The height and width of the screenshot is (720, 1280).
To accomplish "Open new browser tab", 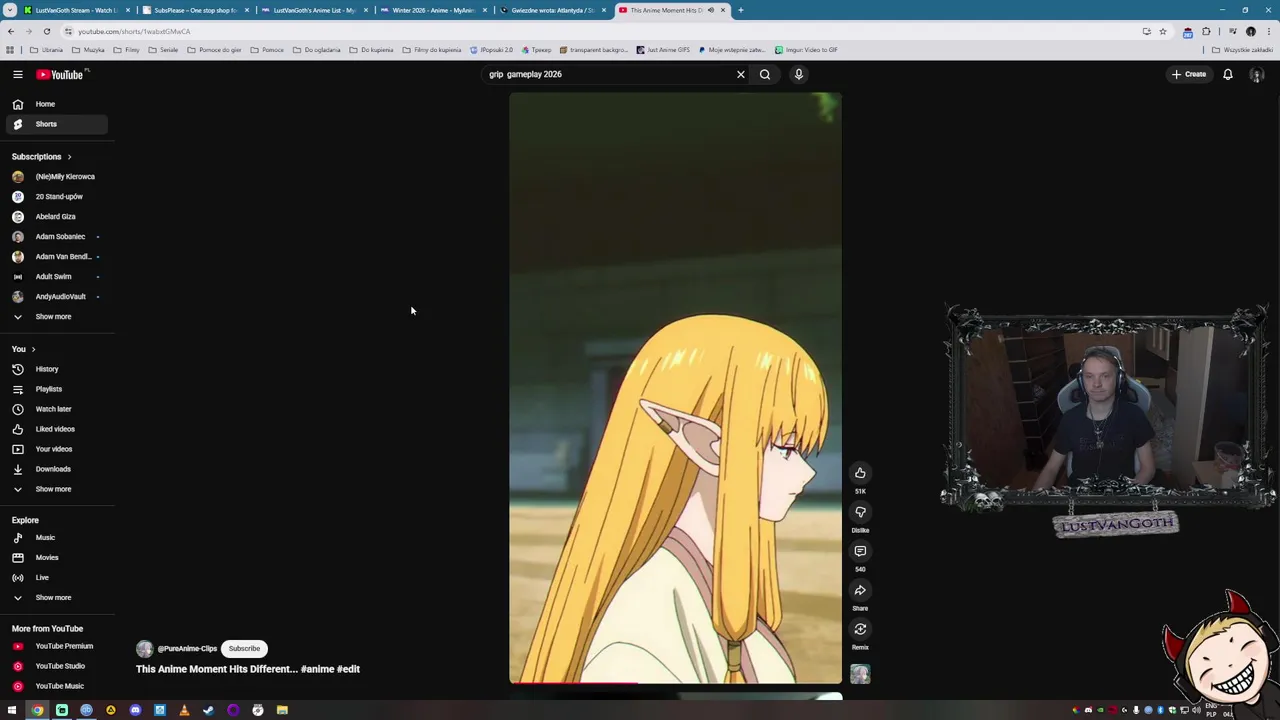I will 740,10.
